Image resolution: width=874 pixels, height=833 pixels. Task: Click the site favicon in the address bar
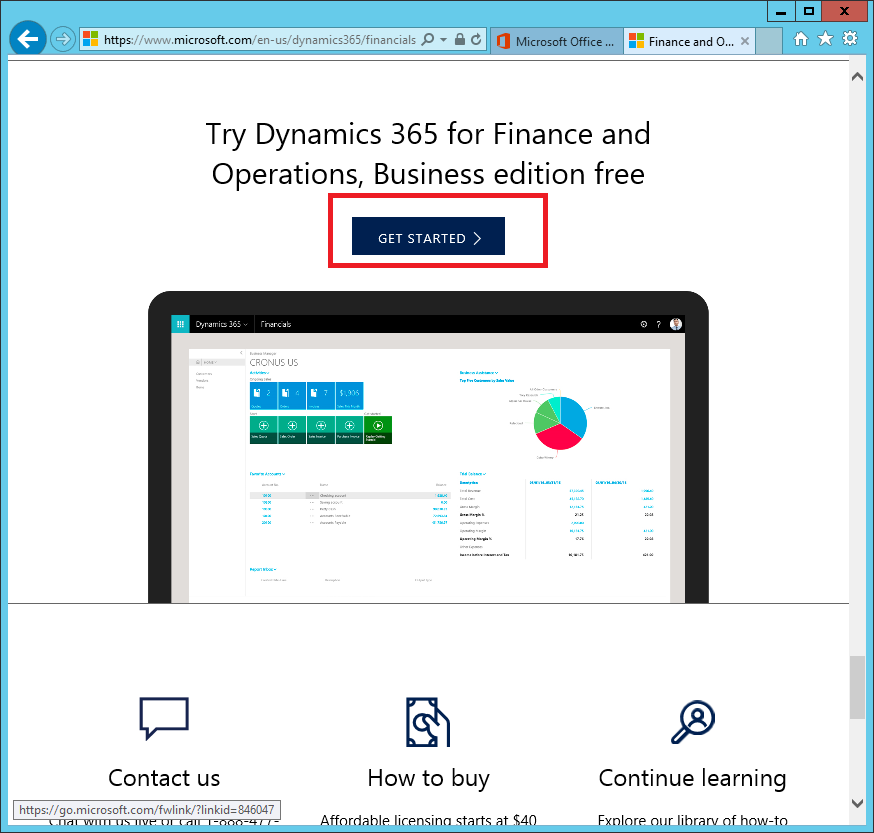90,39
